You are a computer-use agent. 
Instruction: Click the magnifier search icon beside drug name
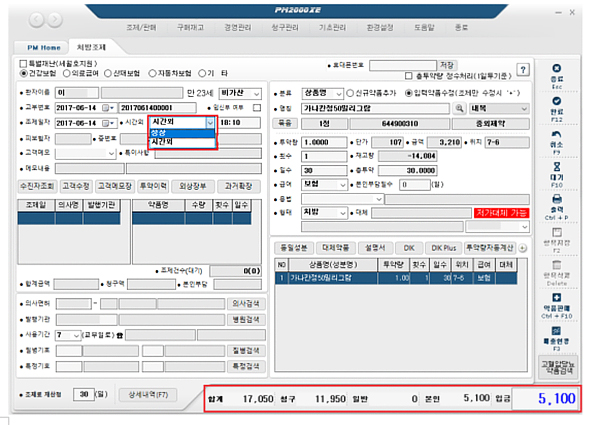(x=459, y=109)
